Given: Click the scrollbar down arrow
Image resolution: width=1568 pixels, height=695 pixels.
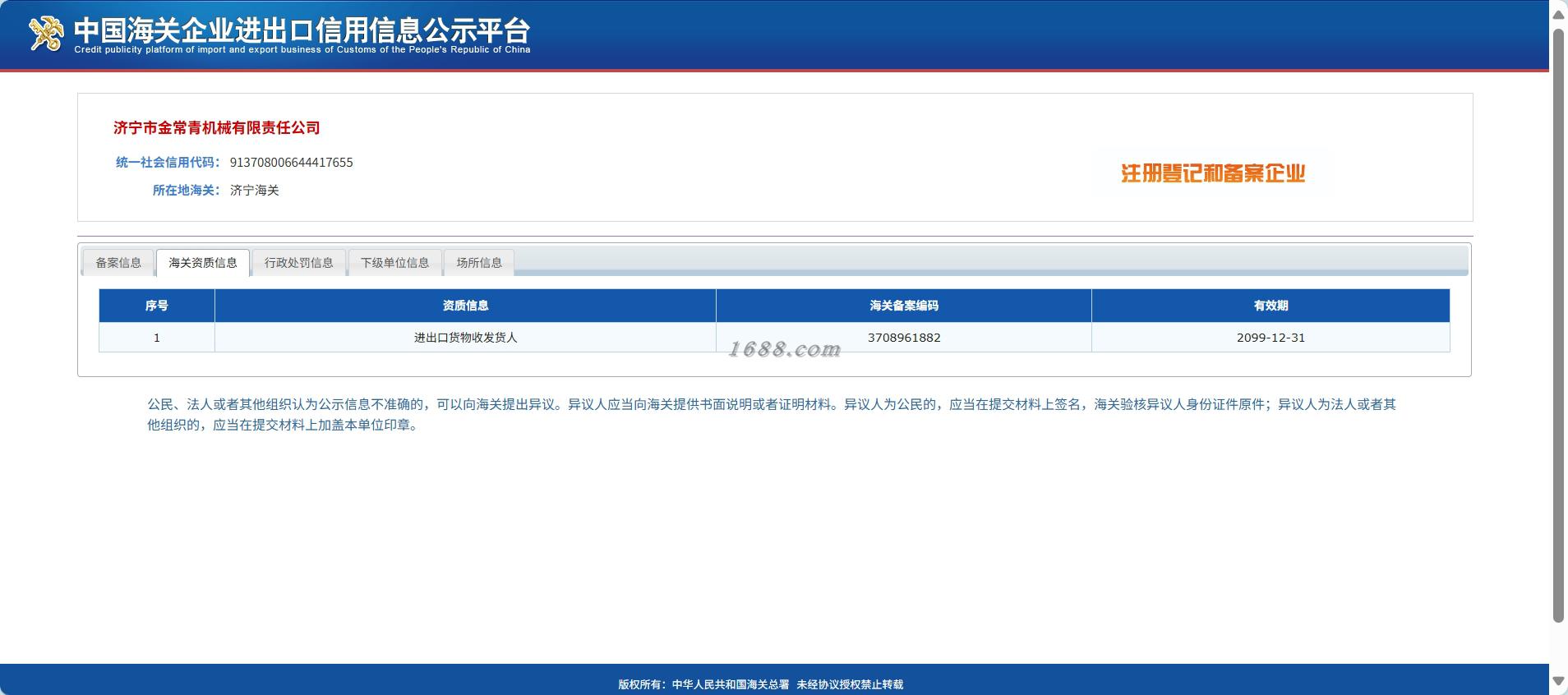Looking at the screenshot, I should (x=1558, y=681).
